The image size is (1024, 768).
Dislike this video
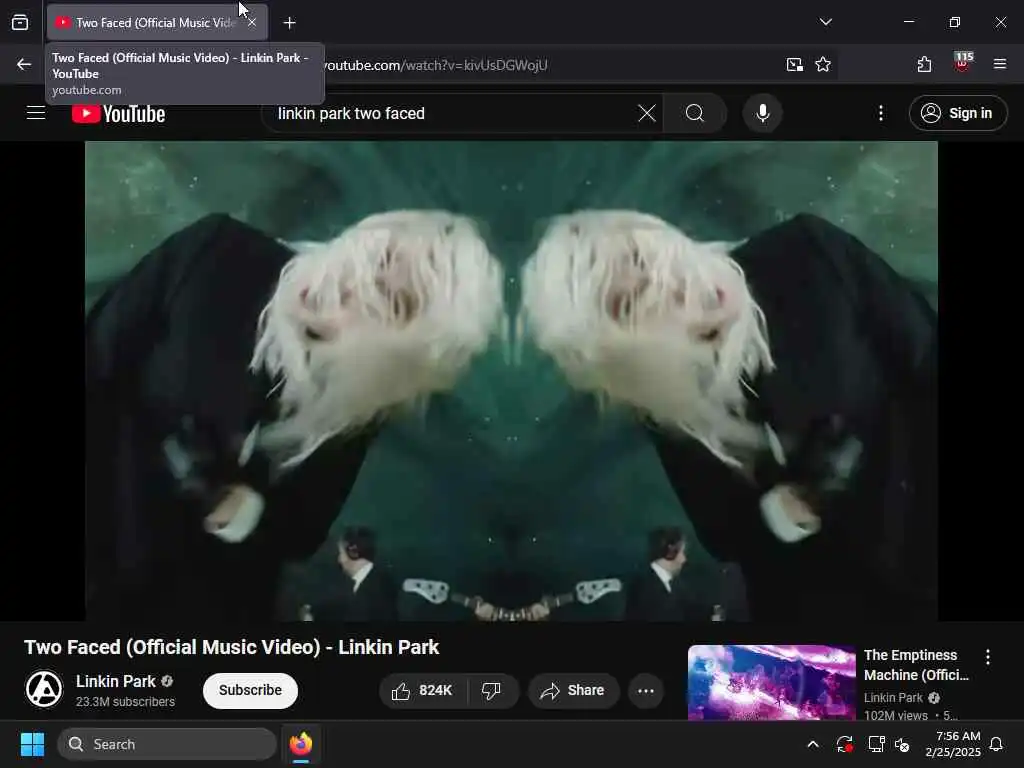pos(492,691)
